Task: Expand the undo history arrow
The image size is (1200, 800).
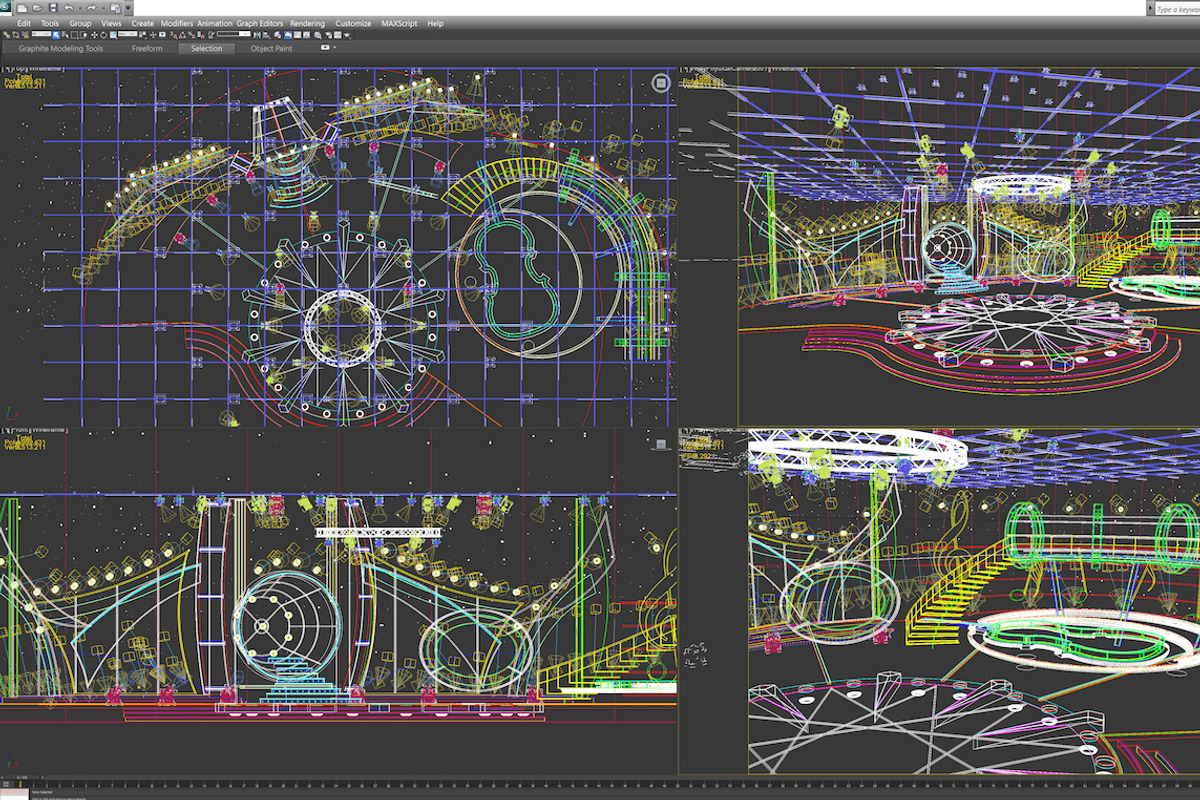Action: [x=79, y=8]
